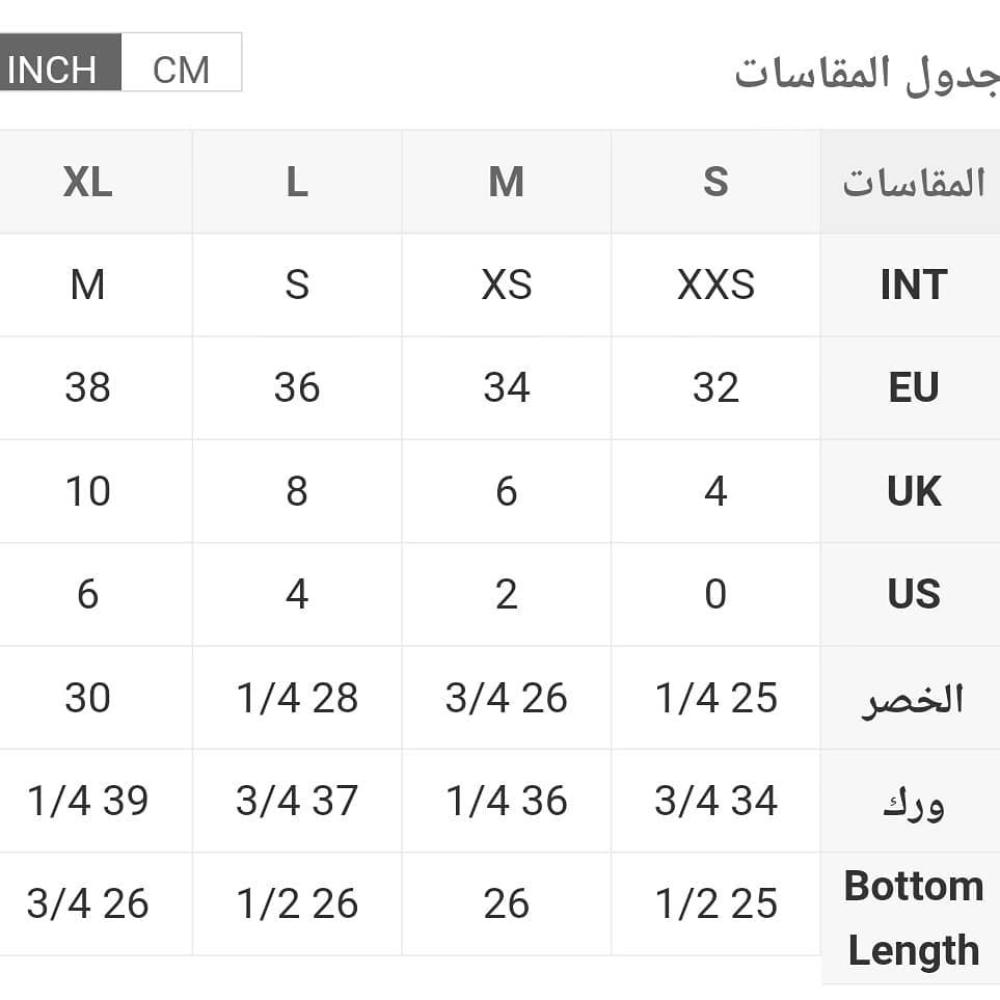Click the ورك hip row label
The height and width of the screenshot is (1000, 1000).
(x=913, y=803)
